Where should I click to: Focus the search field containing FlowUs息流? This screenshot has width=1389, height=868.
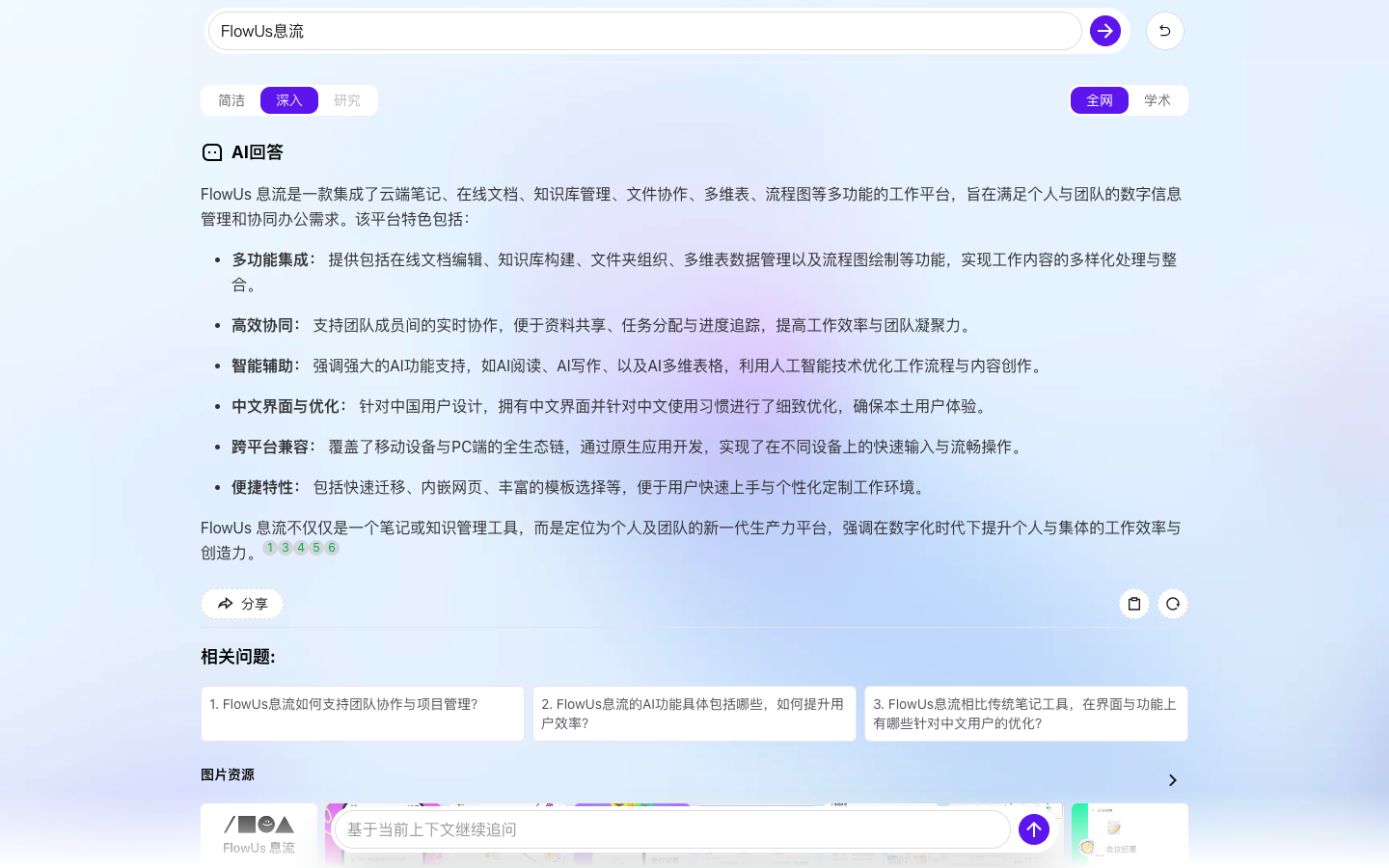pos(644,31)
